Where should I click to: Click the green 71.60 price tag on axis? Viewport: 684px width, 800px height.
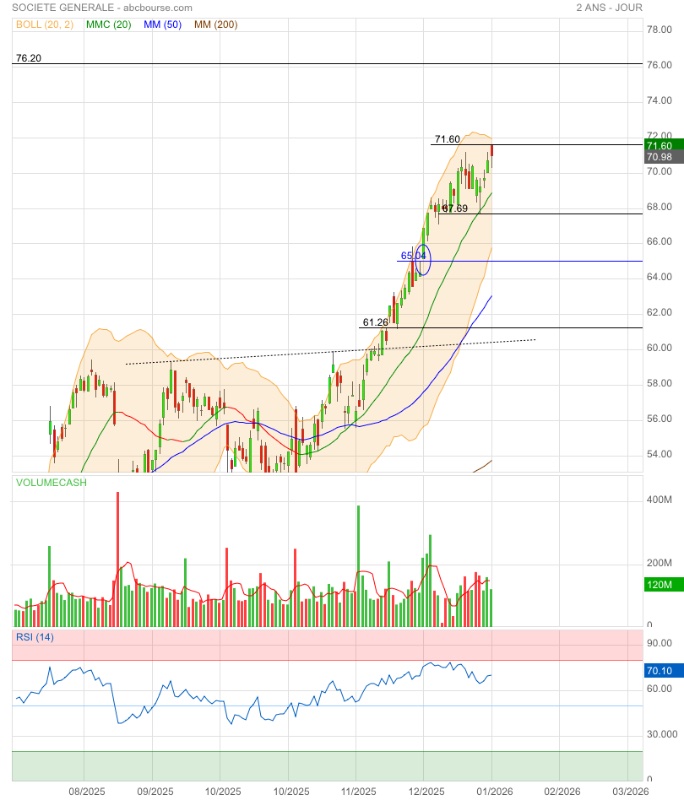pyautogui.click(x=663, y=145)
